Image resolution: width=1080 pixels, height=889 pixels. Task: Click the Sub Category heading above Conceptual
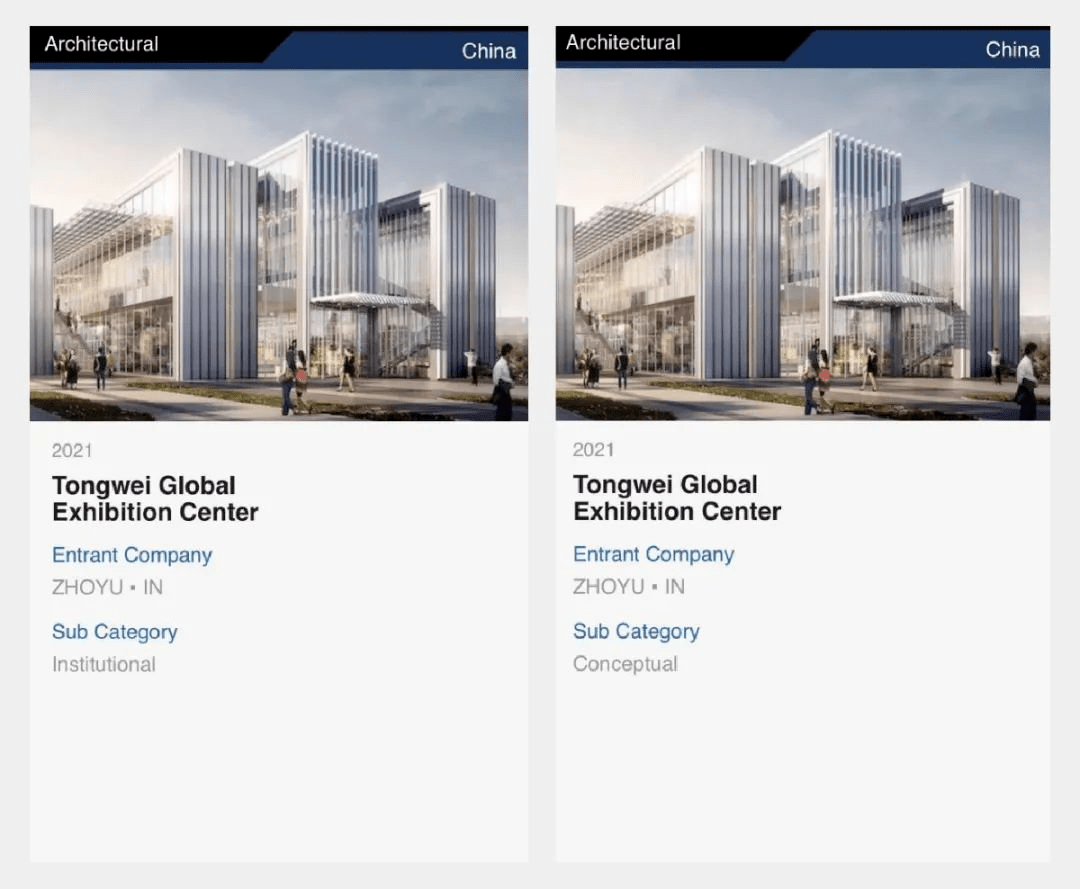[636, 631]
